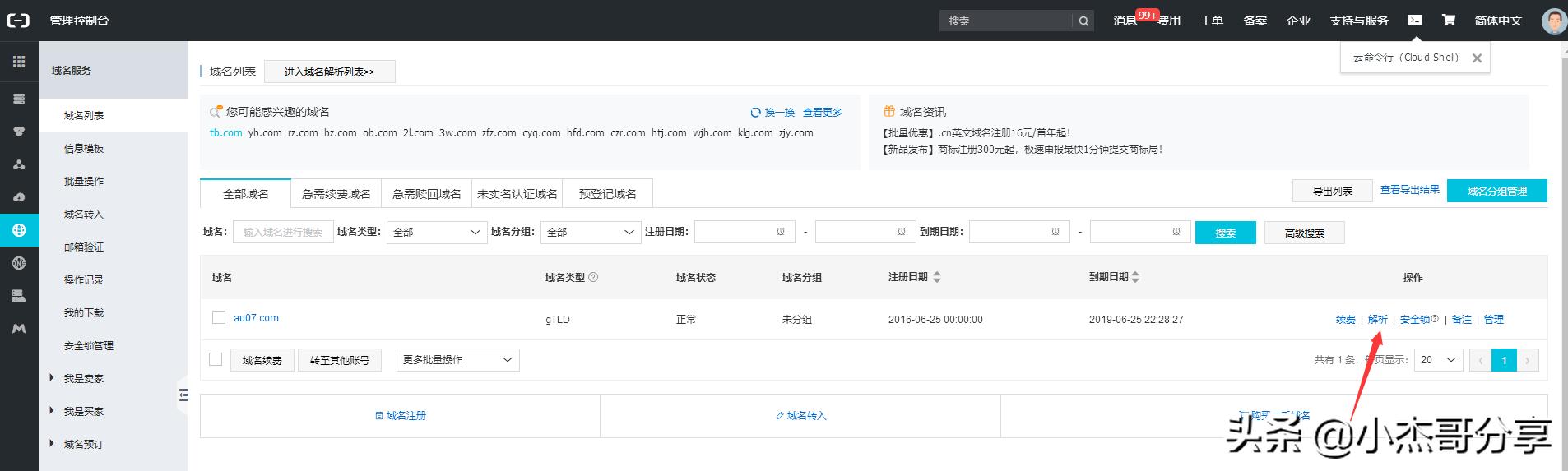Close the Cloud Shell tooltip
This screenshot has width=1568, height=471.
point(1477,58)
